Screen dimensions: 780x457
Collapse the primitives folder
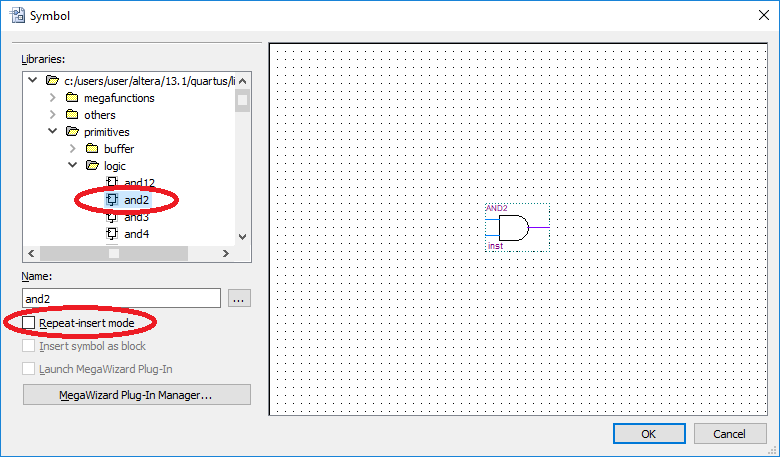tap(53, 131)
